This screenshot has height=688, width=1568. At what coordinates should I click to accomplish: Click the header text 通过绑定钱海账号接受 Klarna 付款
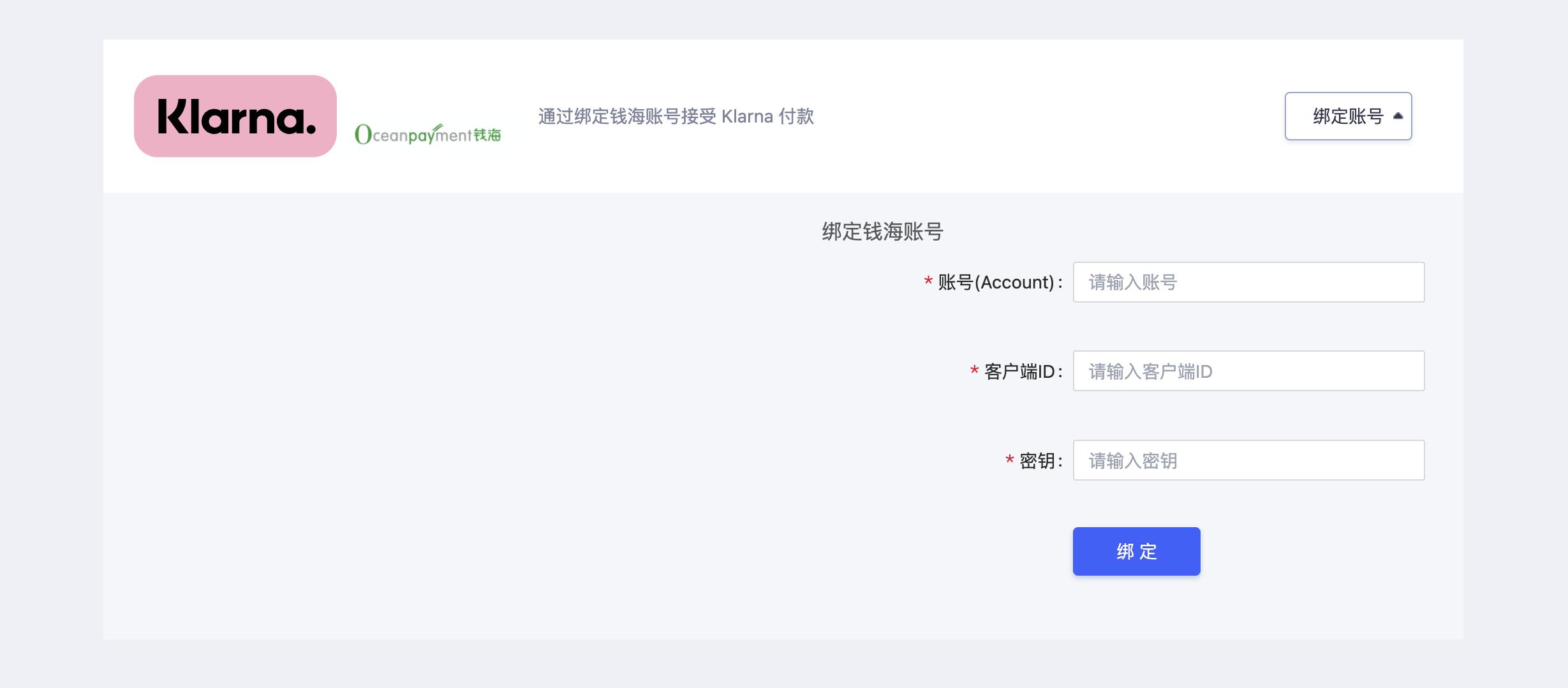(x=676, y=117)
